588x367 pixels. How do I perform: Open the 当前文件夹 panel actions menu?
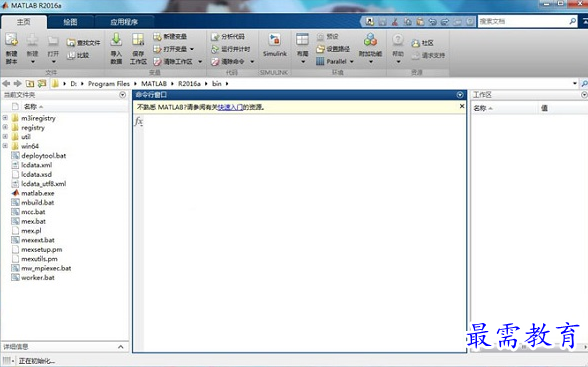[x=122, y=95]
